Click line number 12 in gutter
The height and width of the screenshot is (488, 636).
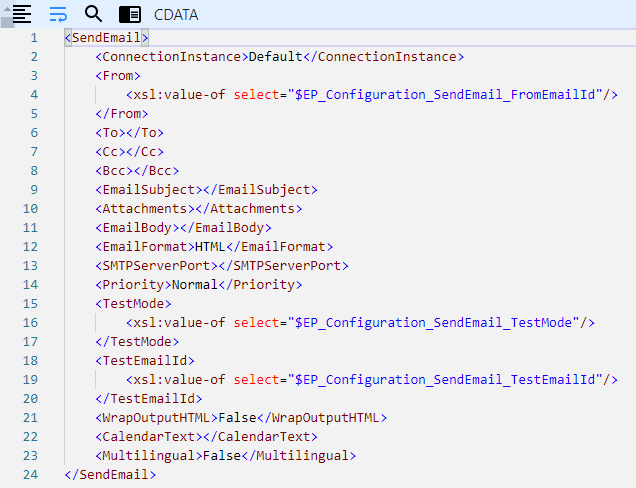(30, 247)
